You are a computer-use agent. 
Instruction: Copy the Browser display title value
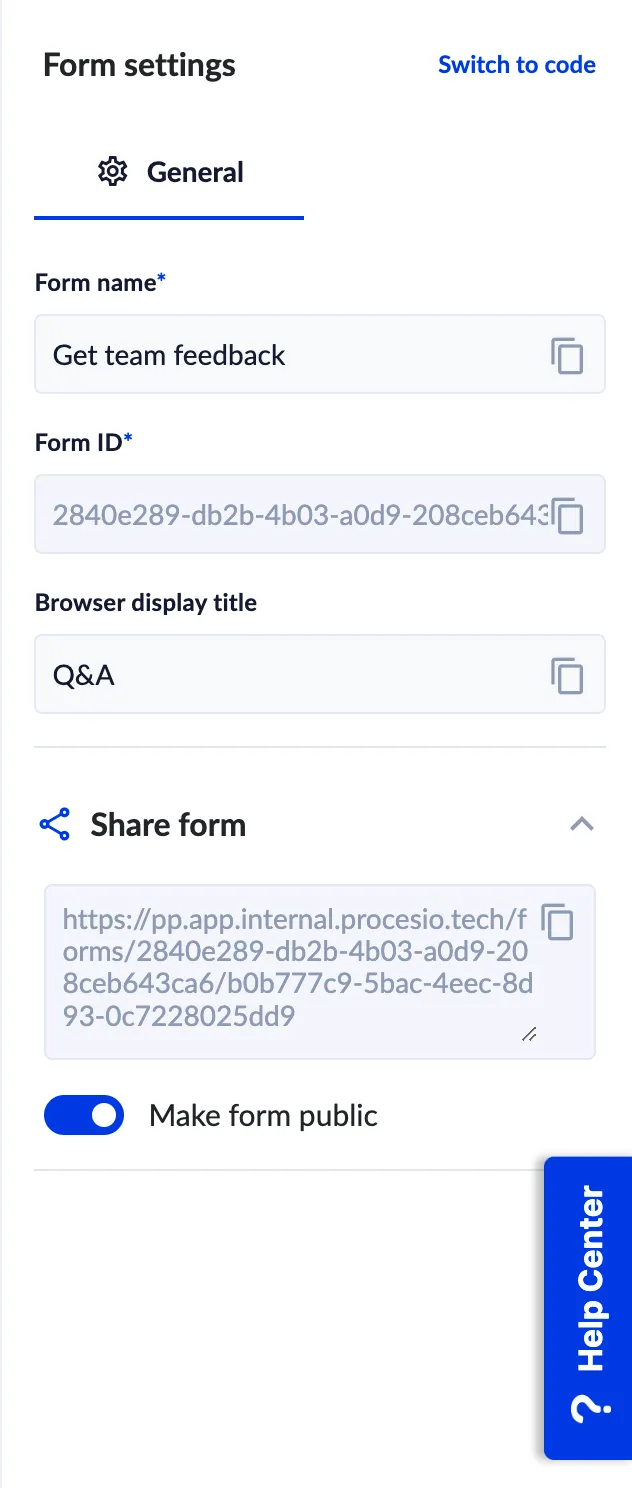pyautogui.click(x=567, y=676)
